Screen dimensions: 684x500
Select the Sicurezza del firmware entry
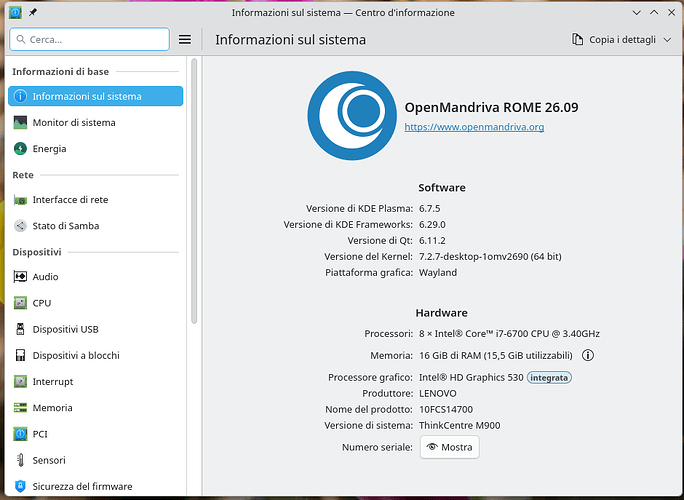coord(96,486)
